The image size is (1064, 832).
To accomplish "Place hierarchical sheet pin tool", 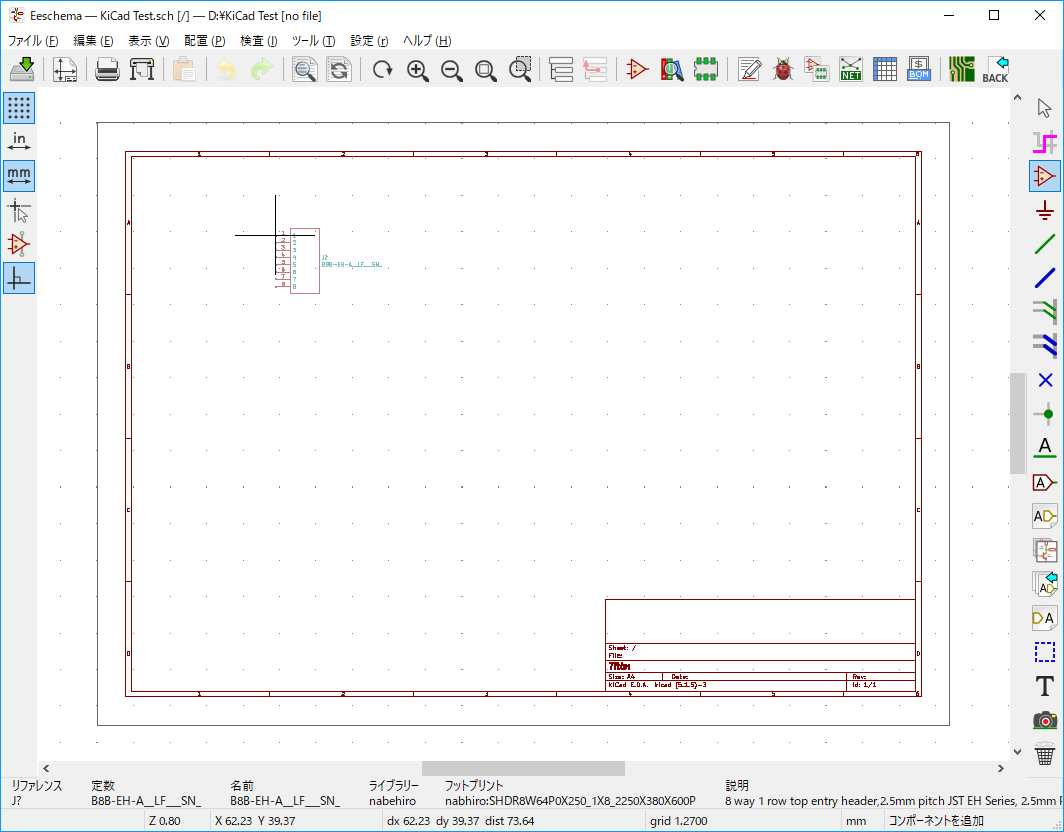I will click(x=1045, y=618).
